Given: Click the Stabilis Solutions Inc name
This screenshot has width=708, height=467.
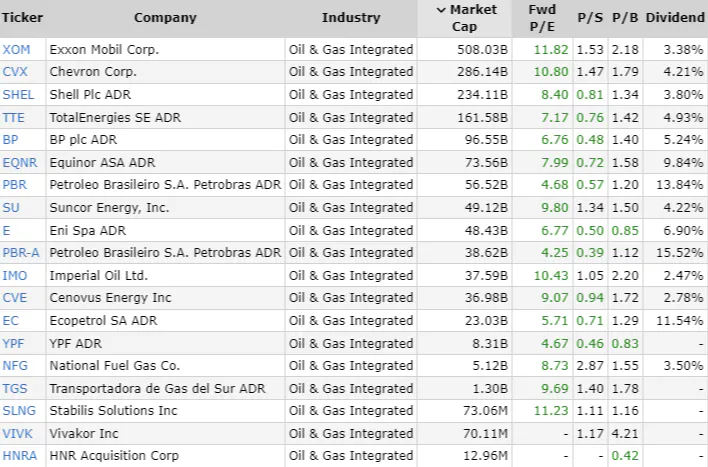Looking at the screenshot, I should point(113,411).
